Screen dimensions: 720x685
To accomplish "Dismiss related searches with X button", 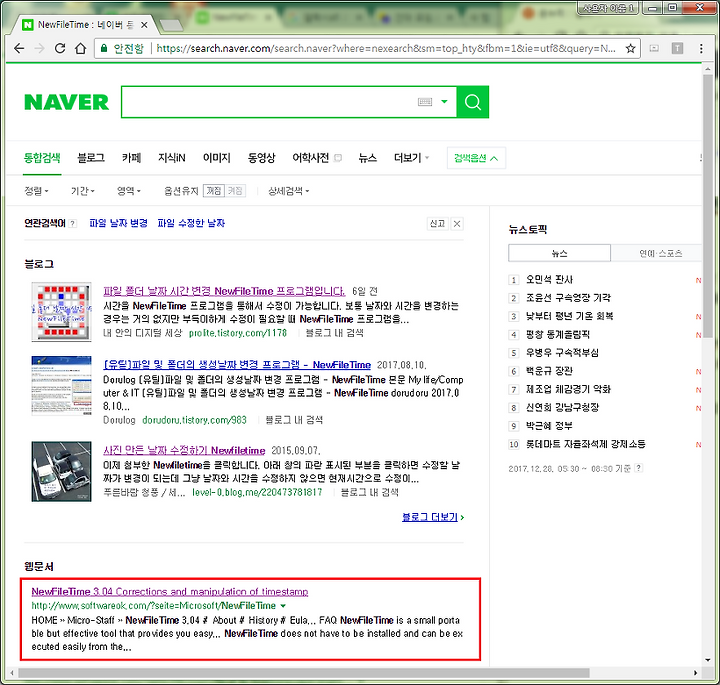I will pyautogui.click(x=457, y=224).
